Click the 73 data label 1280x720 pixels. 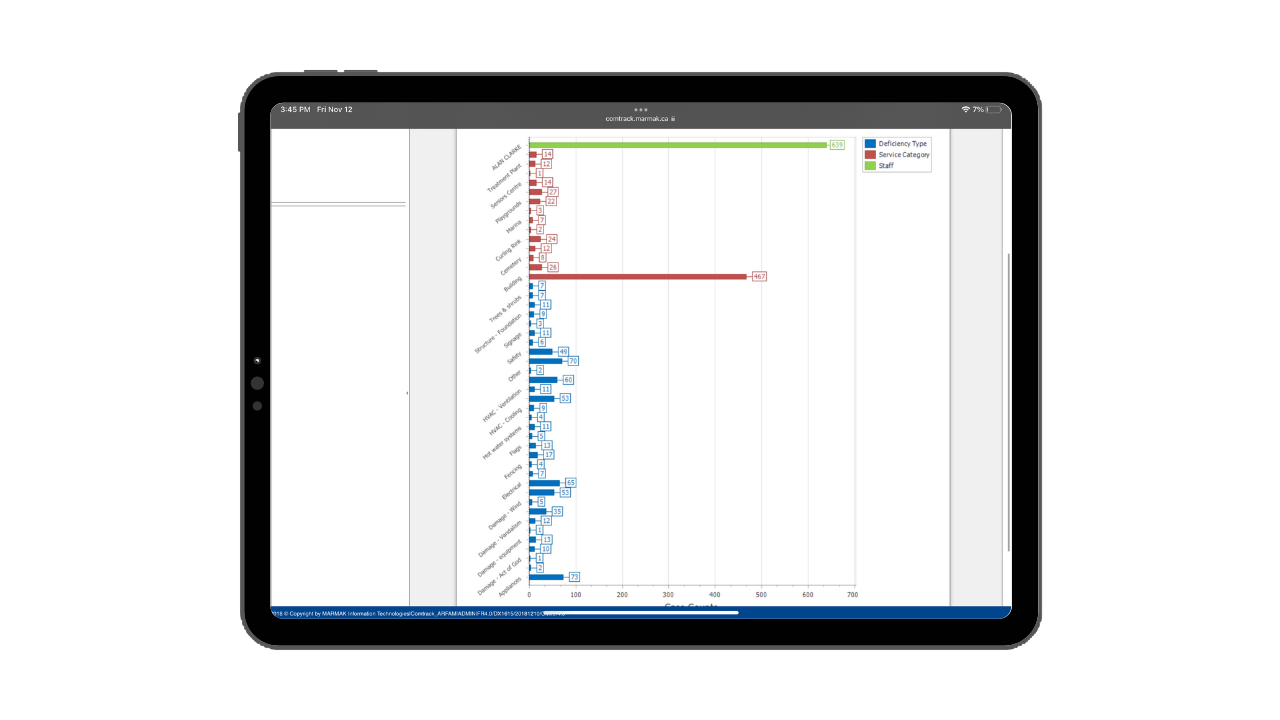[574, 577]
